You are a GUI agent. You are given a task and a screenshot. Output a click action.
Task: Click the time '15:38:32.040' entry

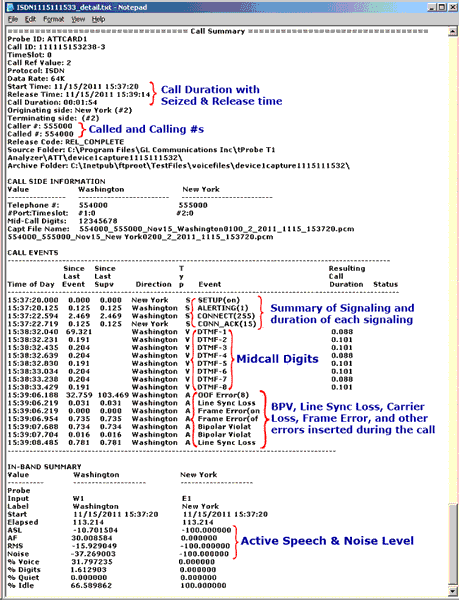33,332
